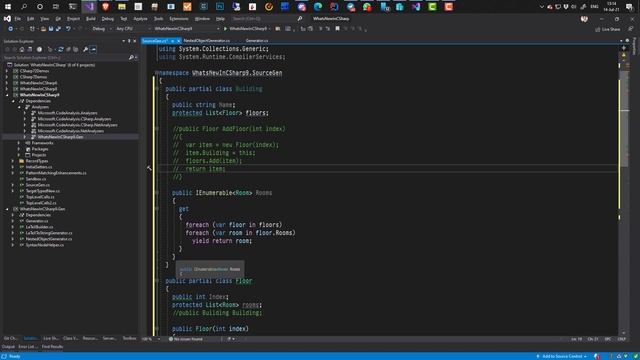The width and height of the screenshot is (640, 360).
Task: Close the SourceGen.cs tab
Action: pyautogui.click(x=178, y=41)
